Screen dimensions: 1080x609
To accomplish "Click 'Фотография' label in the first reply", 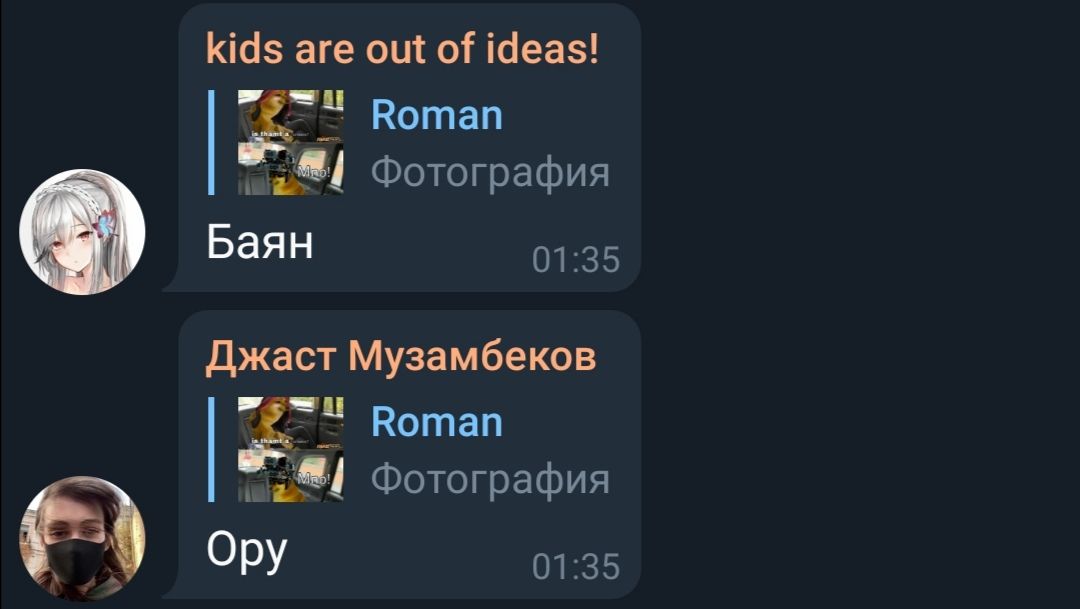I will 490,172.
